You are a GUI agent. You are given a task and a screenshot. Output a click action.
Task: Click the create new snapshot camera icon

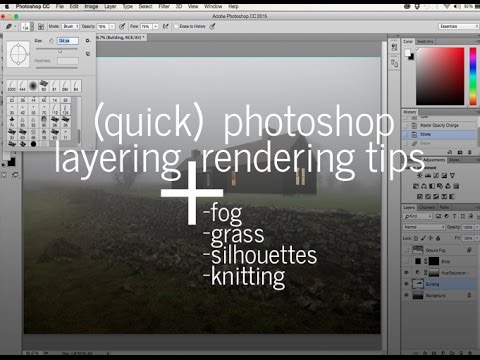coord(460,152)
